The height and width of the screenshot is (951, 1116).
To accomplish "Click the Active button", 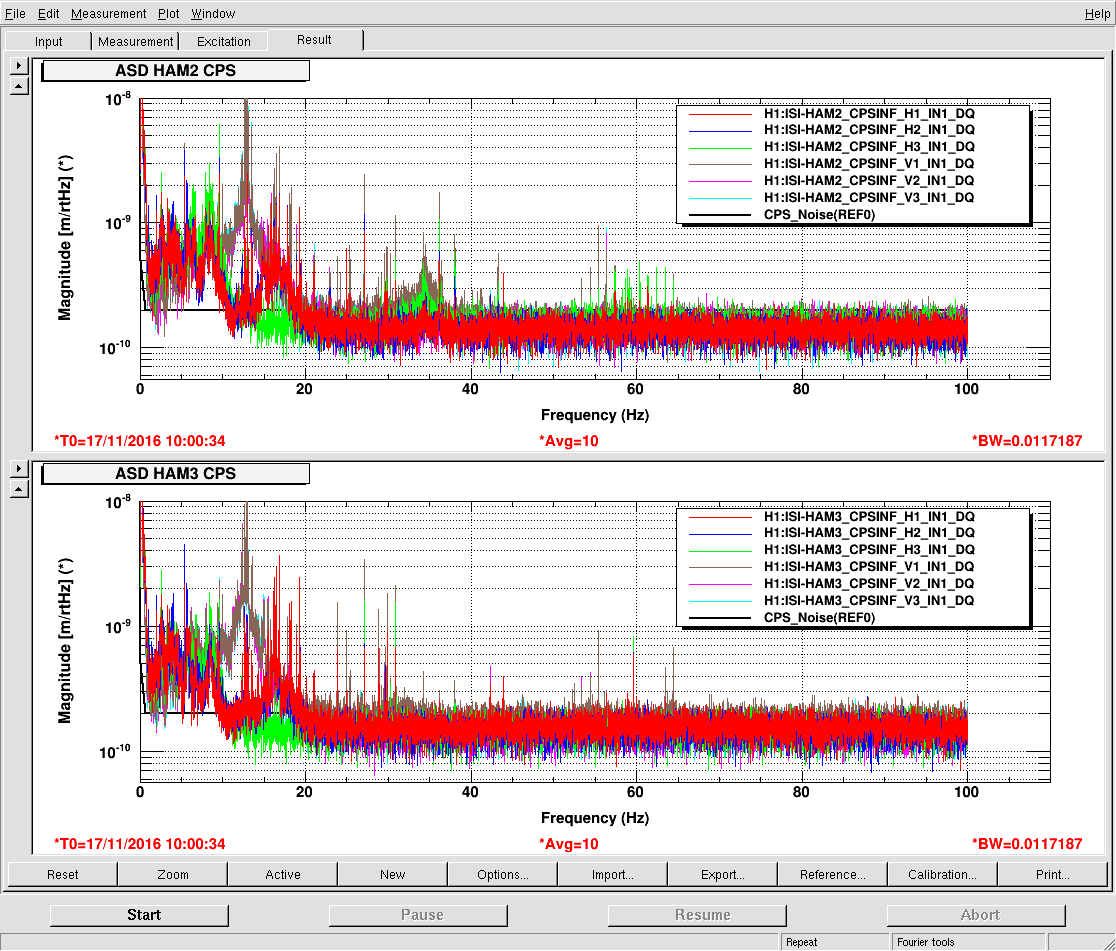I will (x=283, y=874).
